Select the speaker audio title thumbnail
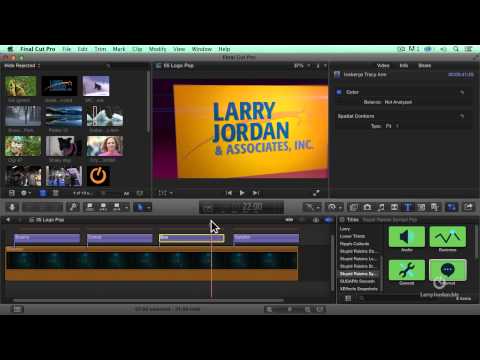Image resolution: width=480 pixels, height=360 pixels. (407, 237)
